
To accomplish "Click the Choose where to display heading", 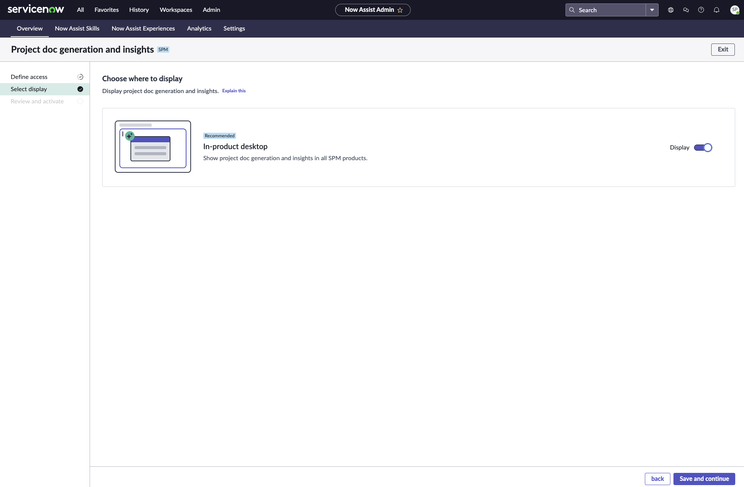I will 142,78.
